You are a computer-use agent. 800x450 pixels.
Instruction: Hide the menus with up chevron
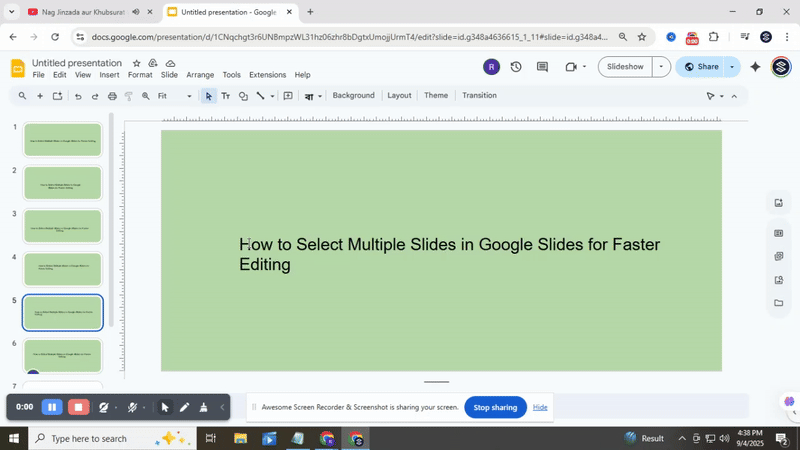point(734,96)
